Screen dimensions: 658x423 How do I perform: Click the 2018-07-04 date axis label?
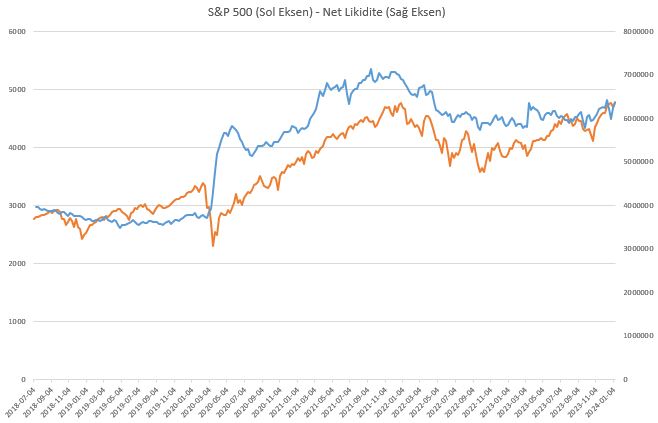tap(20, 401)
